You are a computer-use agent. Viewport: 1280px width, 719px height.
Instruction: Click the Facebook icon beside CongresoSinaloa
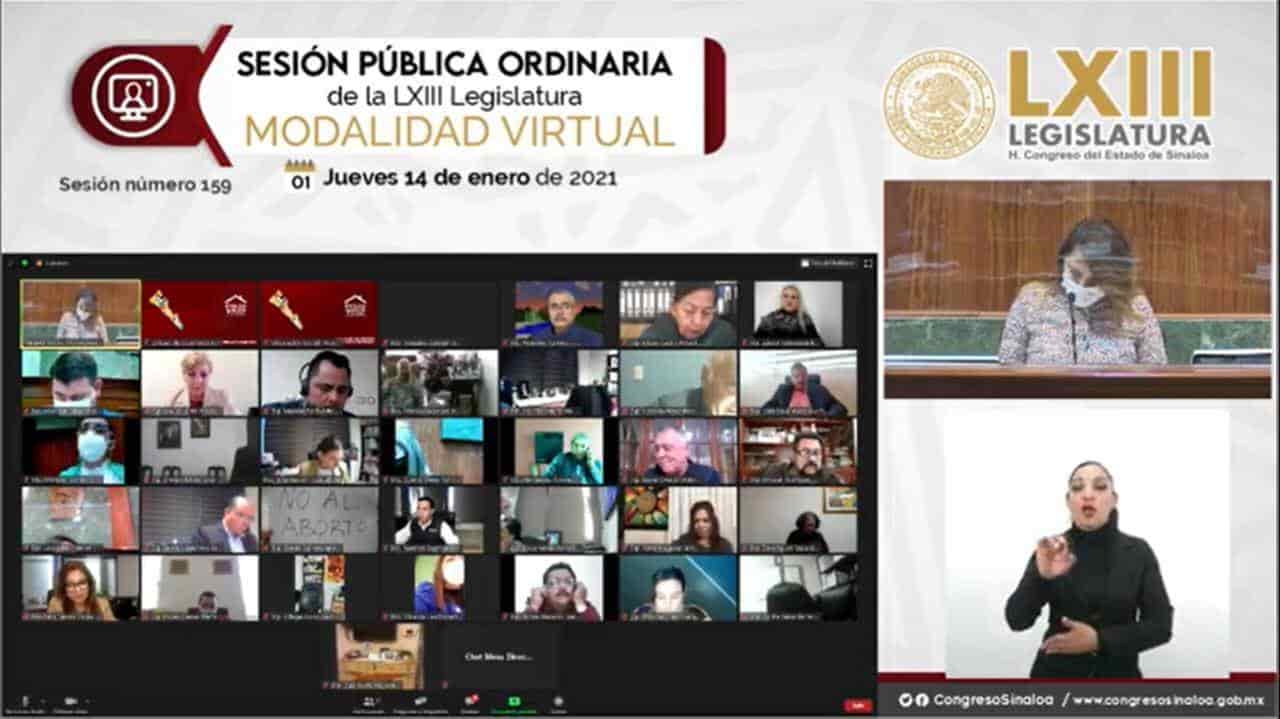pyautogui.click(x=921, y=700)
